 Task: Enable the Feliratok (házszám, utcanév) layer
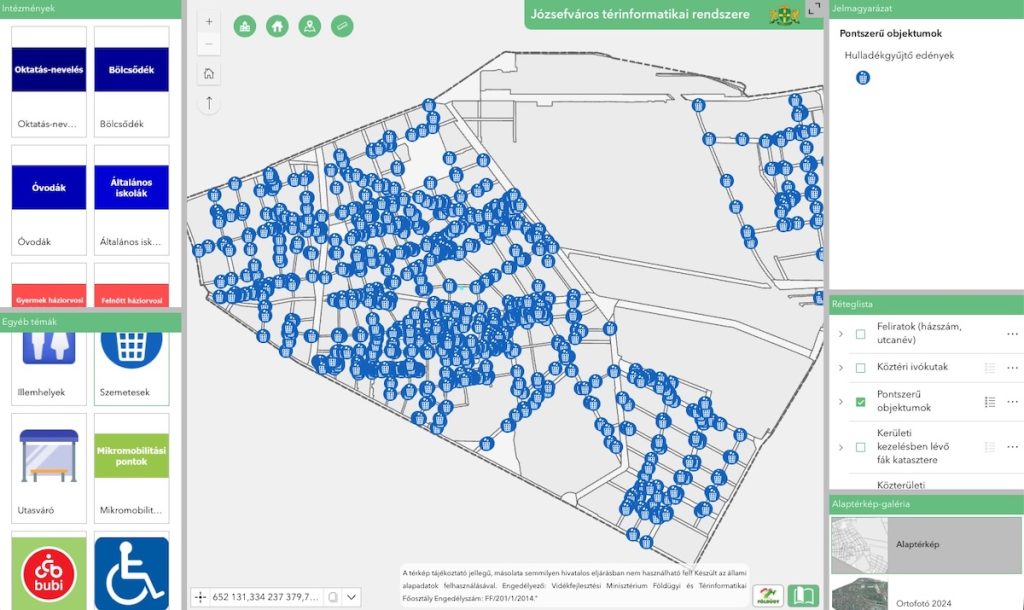(x=861, y=334)
